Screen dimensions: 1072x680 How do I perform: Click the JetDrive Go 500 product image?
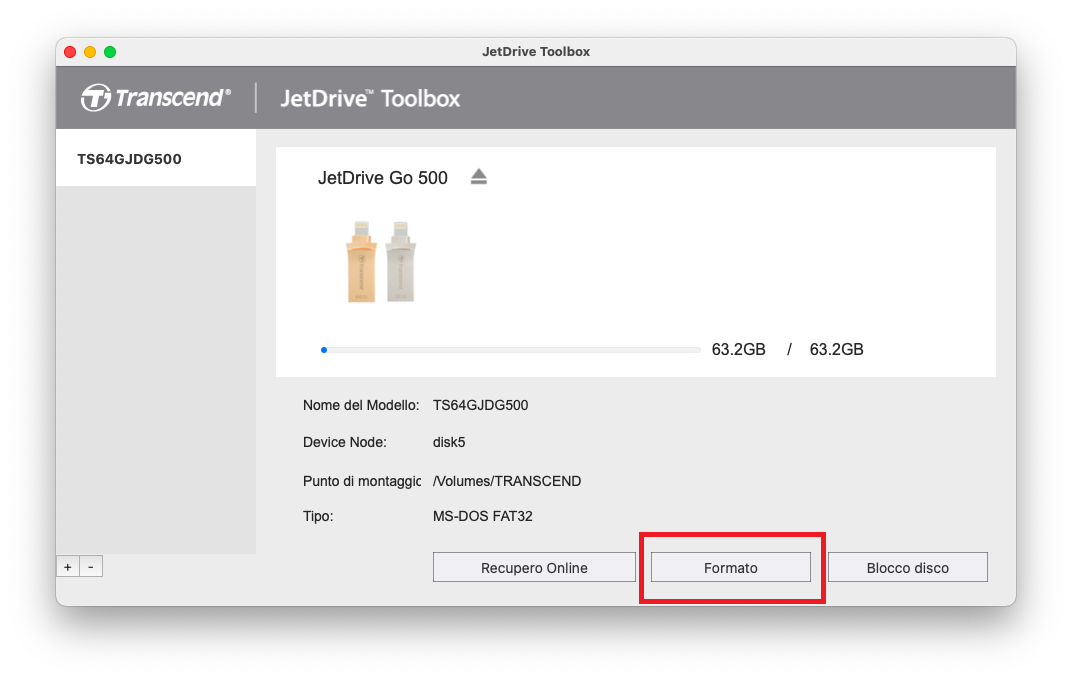coord(381,262)
